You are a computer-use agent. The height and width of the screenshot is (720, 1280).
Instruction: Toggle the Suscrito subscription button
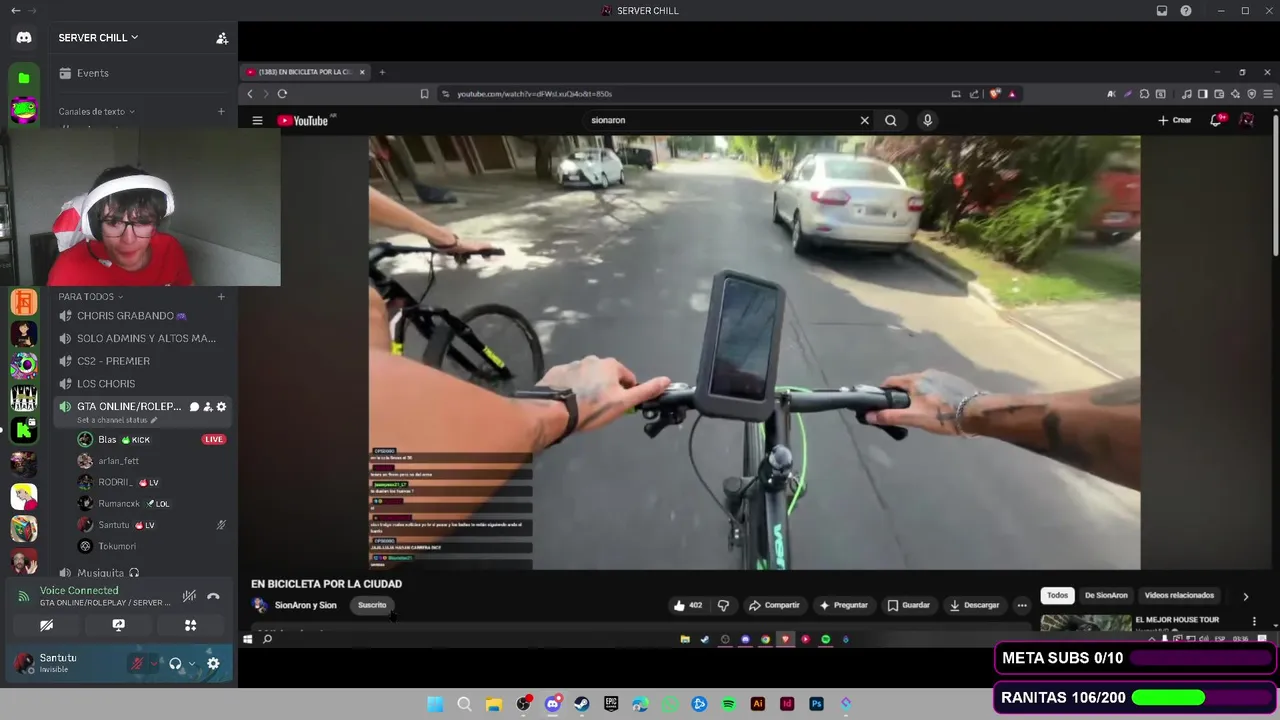372,605
